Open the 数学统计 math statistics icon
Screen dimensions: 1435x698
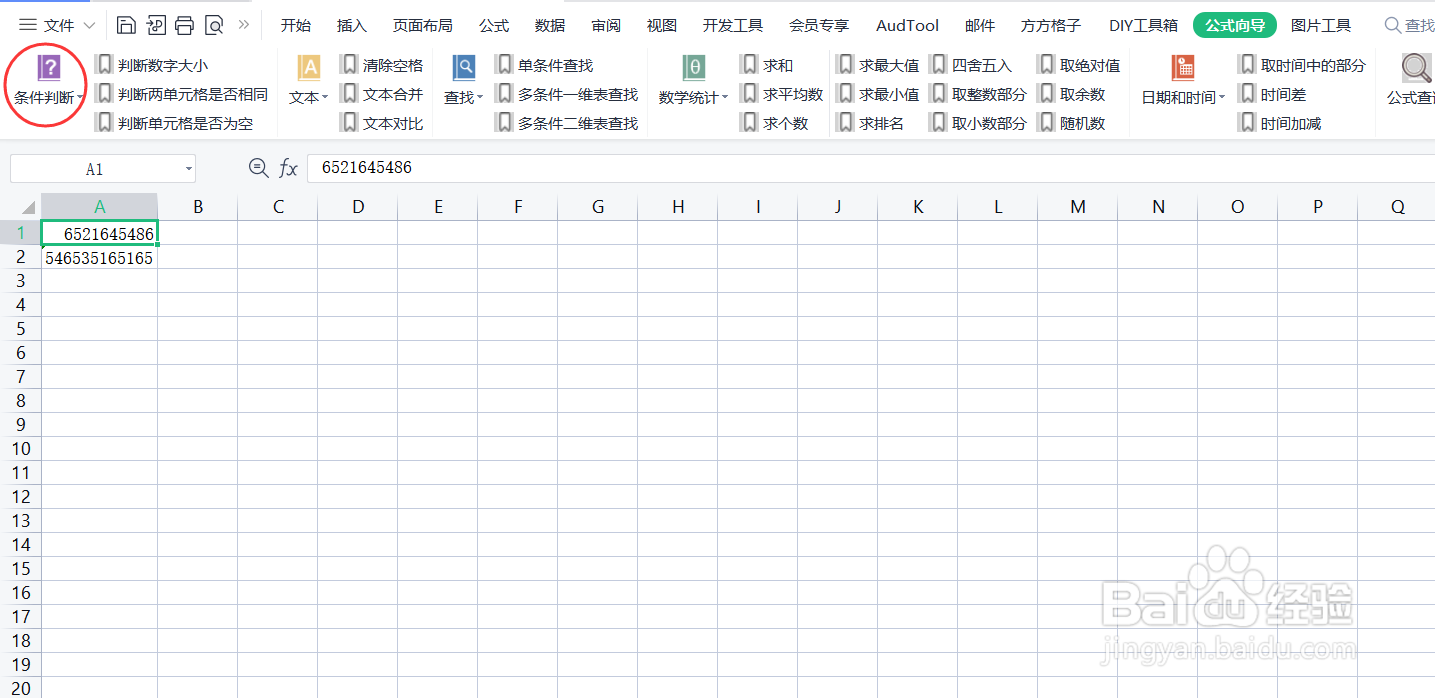coord(694,68)
